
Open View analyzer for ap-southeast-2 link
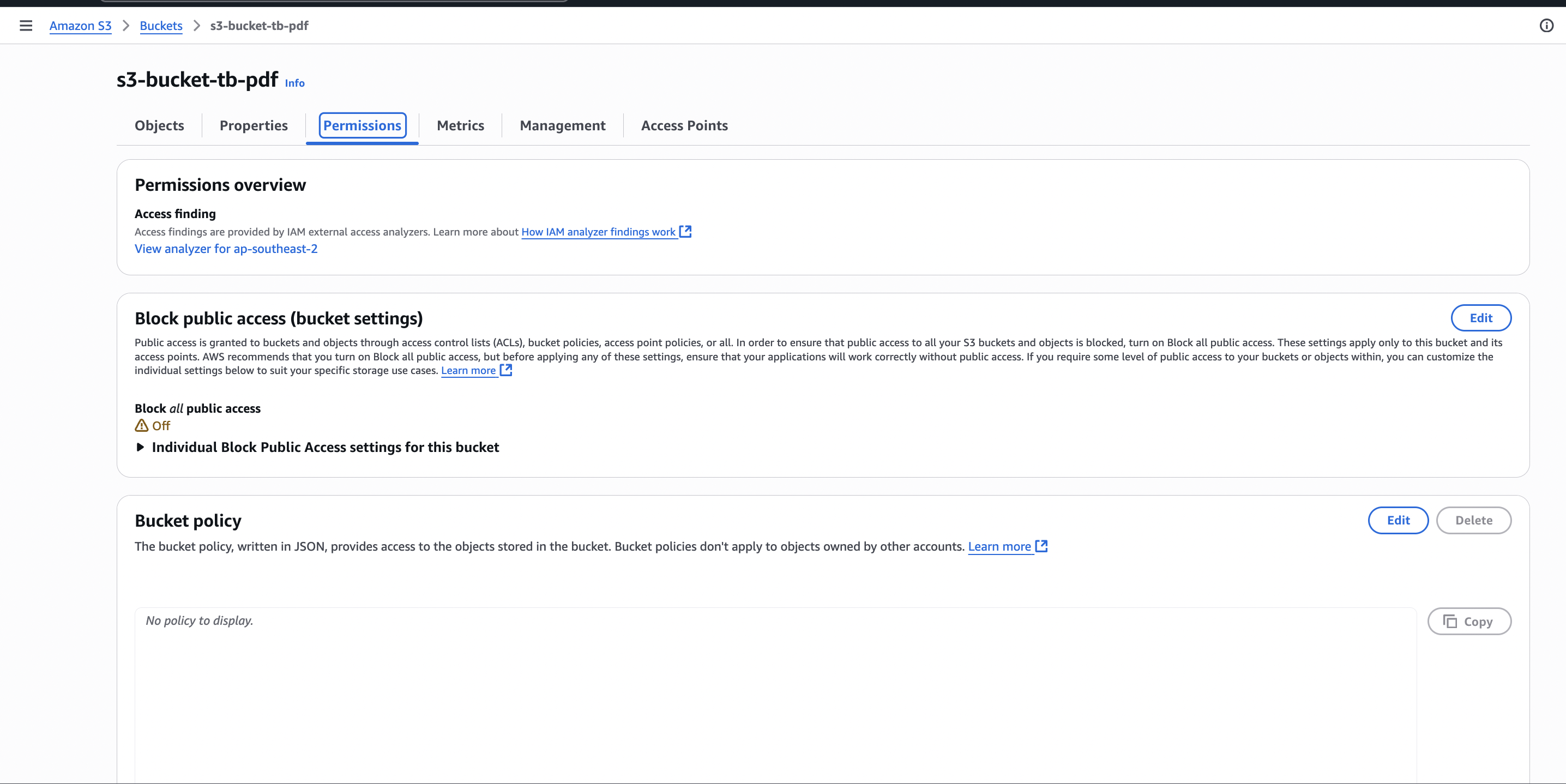[226, 249]
